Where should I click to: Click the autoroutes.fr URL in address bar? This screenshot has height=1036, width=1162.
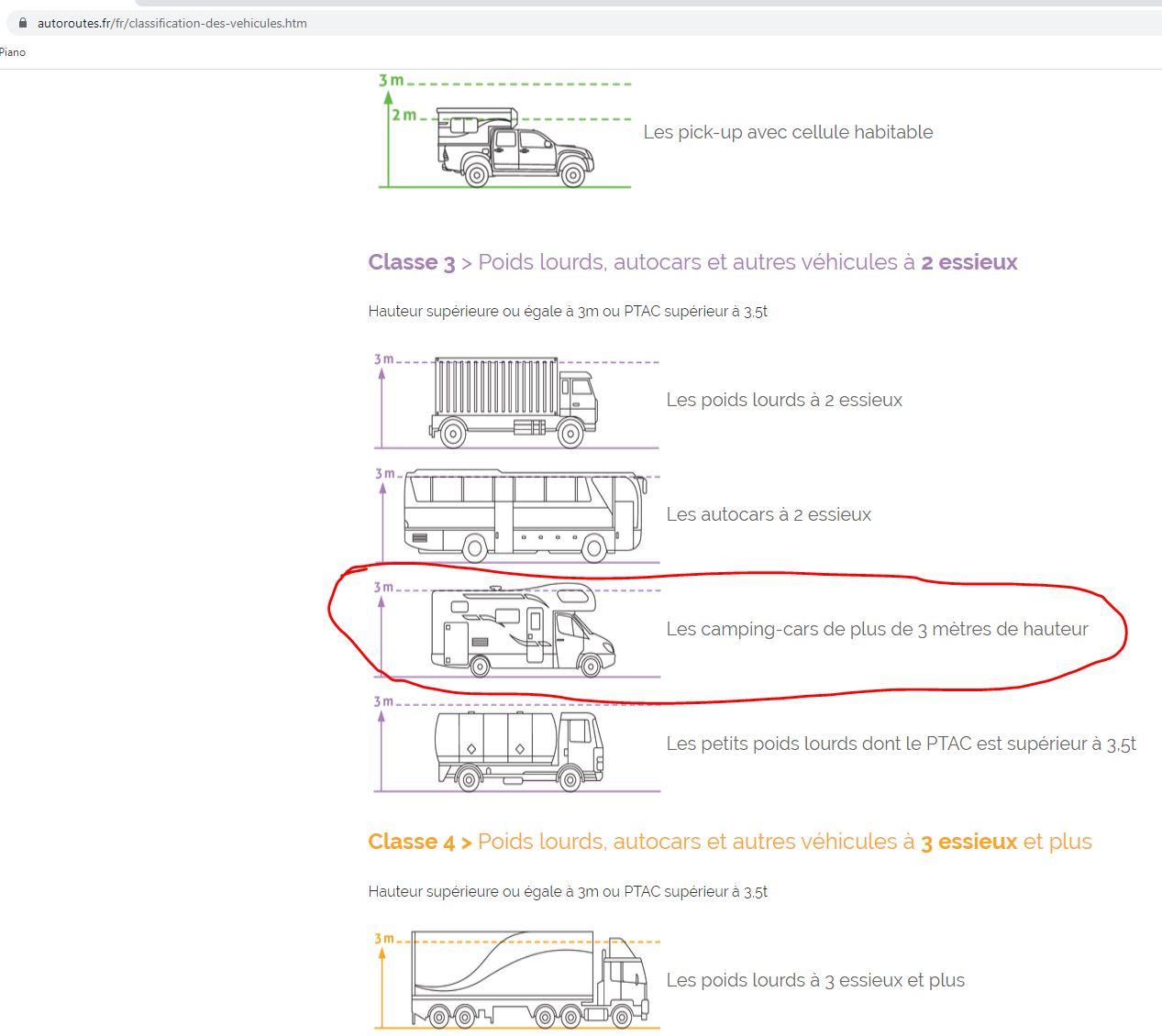[172, 23]
